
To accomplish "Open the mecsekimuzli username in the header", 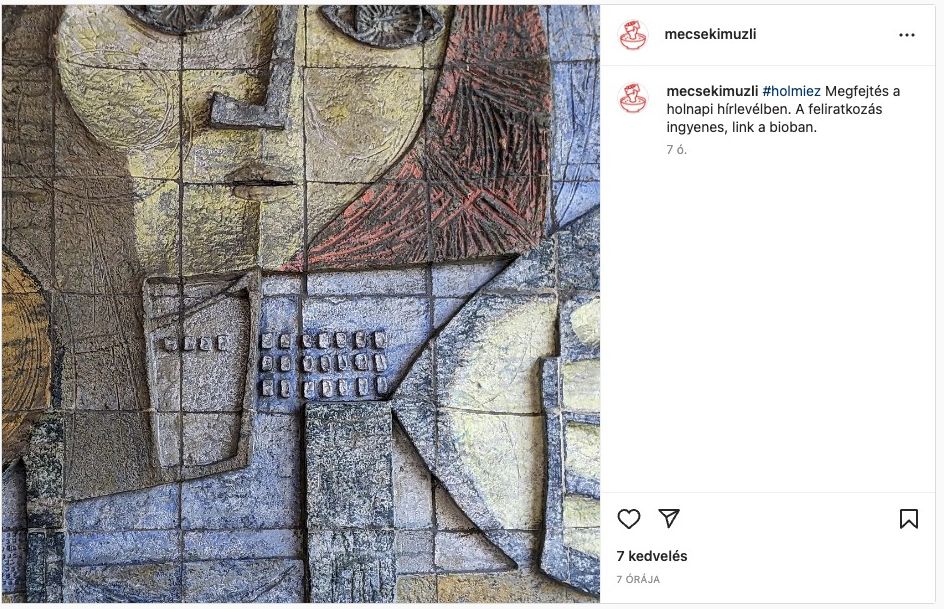I will click(x=710, y=34).
